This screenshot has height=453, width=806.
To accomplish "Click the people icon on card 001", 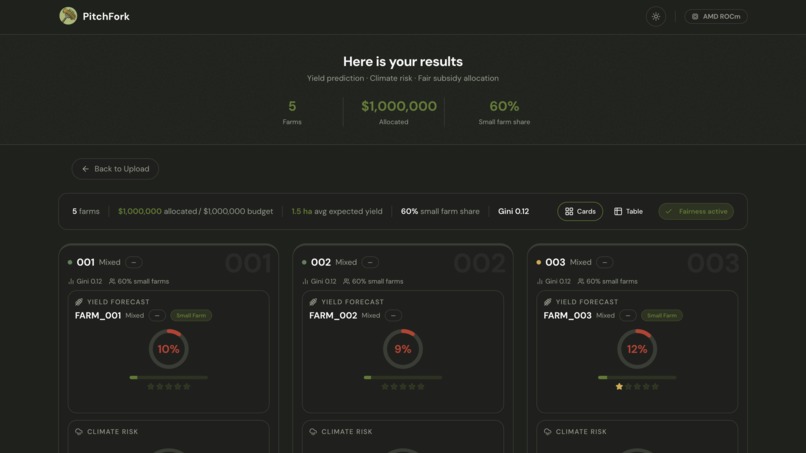I will click(112, 281).
